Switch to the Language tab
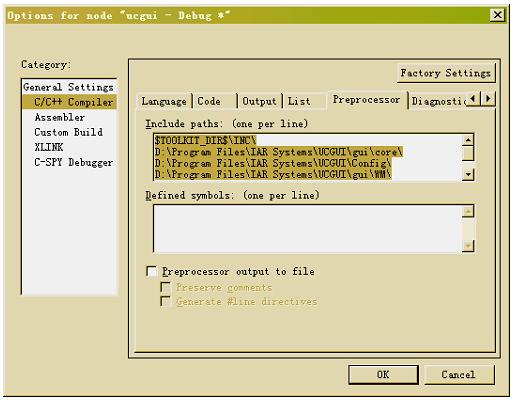The image size is (514, 400). [164, 101]
